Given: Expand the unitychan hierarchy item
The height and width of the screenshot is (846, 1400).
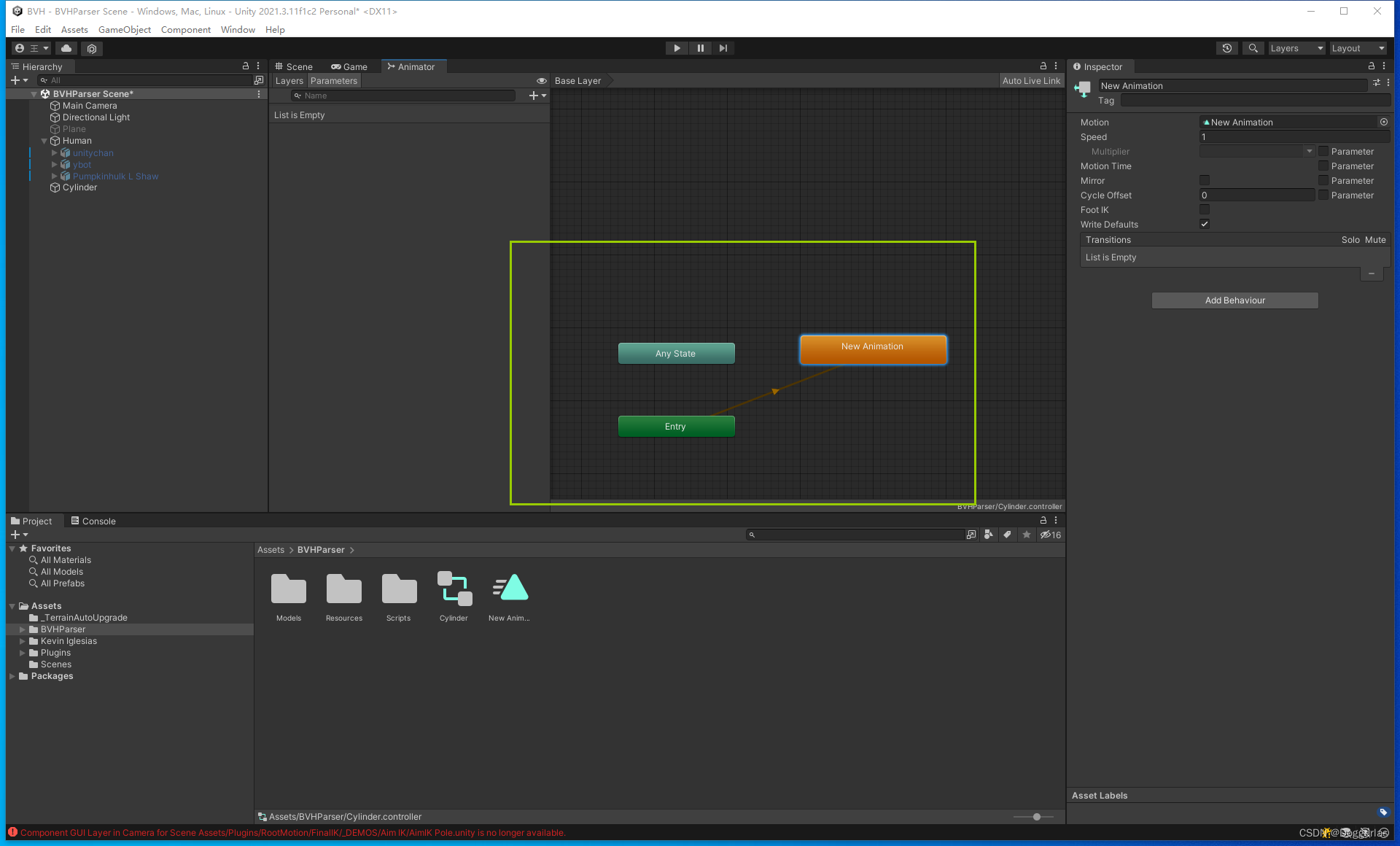Looking at the screenshot, I should (x=54, y=153).
